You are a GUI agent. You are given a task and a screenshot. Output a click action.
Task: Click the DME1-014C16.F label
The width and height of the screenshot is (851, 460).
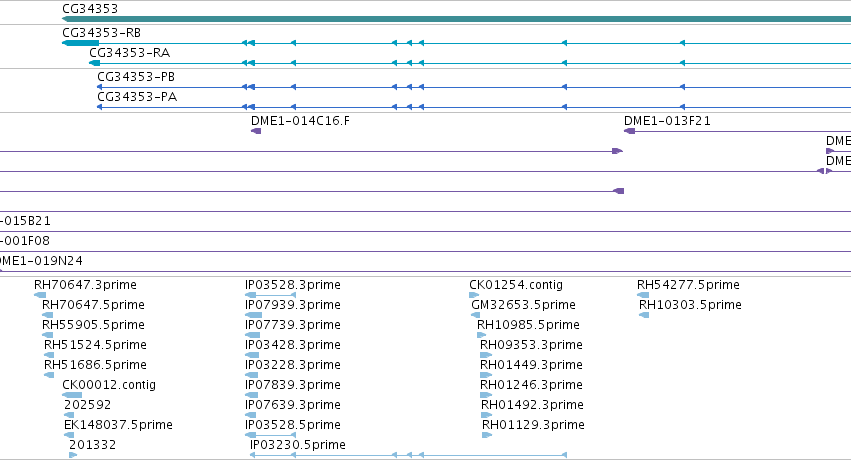(x=300, y=120)
